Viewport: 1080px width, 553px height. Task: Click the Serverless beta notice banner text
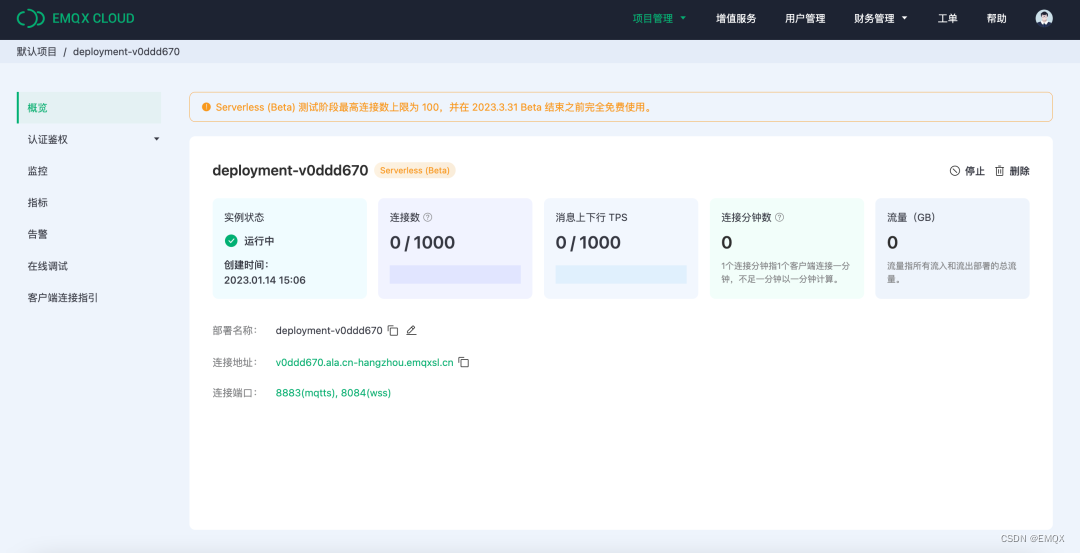pyautogui.click(x=434, y=107)
